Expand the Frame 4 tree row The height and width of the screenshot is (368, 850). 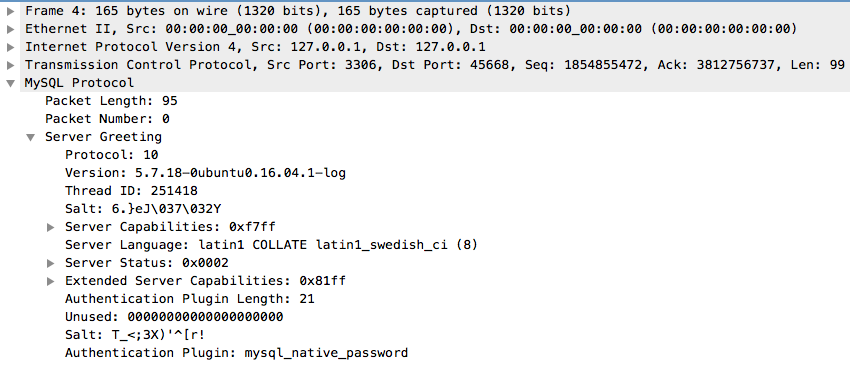pyautogui.click(x=10, y=11)
